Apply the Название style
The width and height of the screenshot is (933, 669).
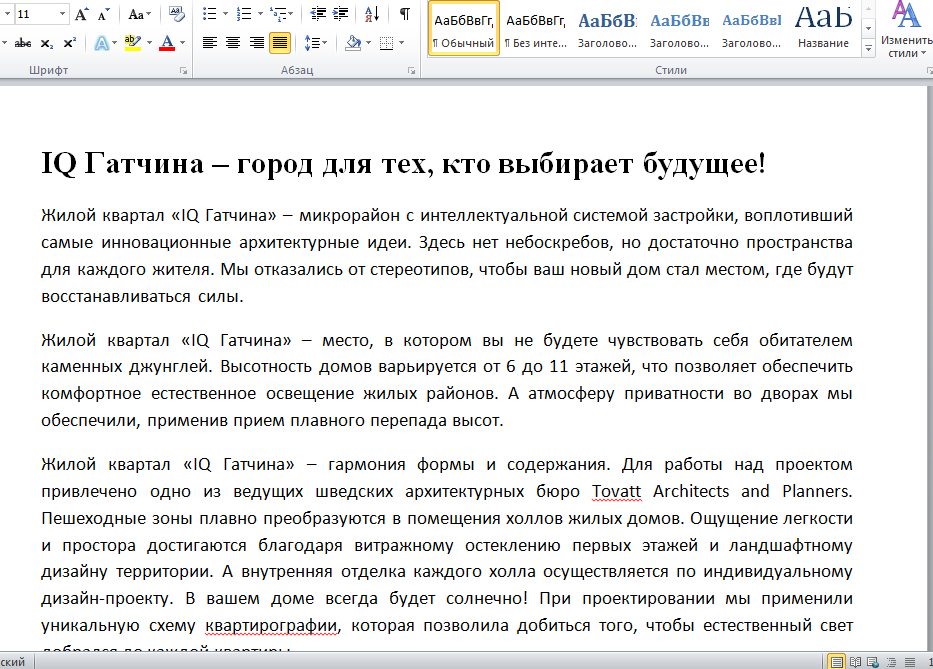[x=824, y=28]
